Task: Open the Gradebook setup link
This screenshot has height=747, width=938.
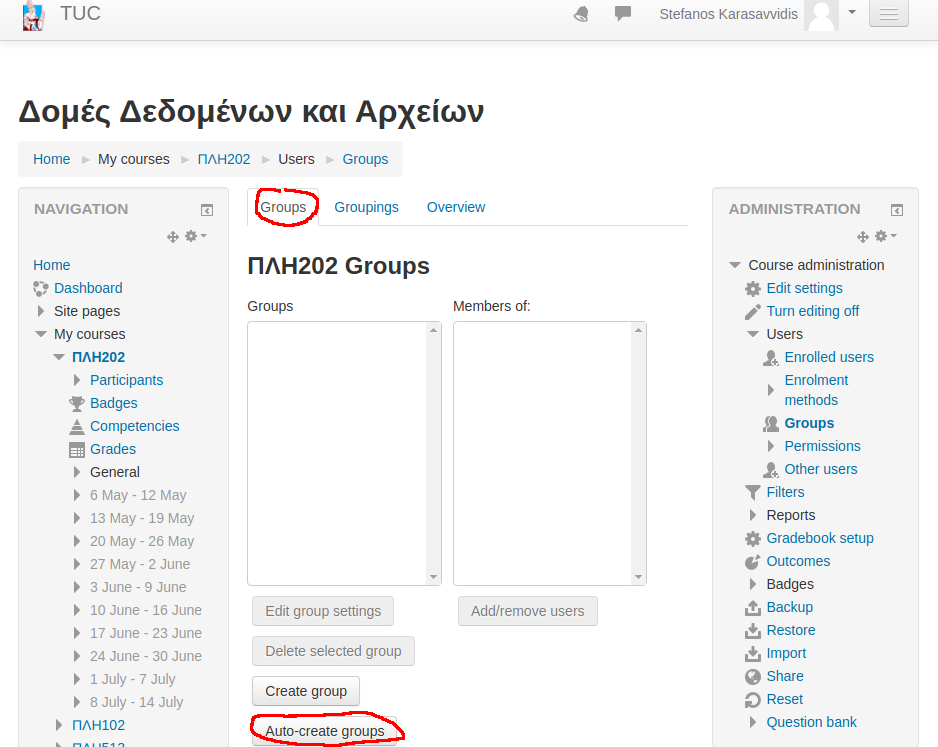Action: pyautogui.click(x=819, y=538)
